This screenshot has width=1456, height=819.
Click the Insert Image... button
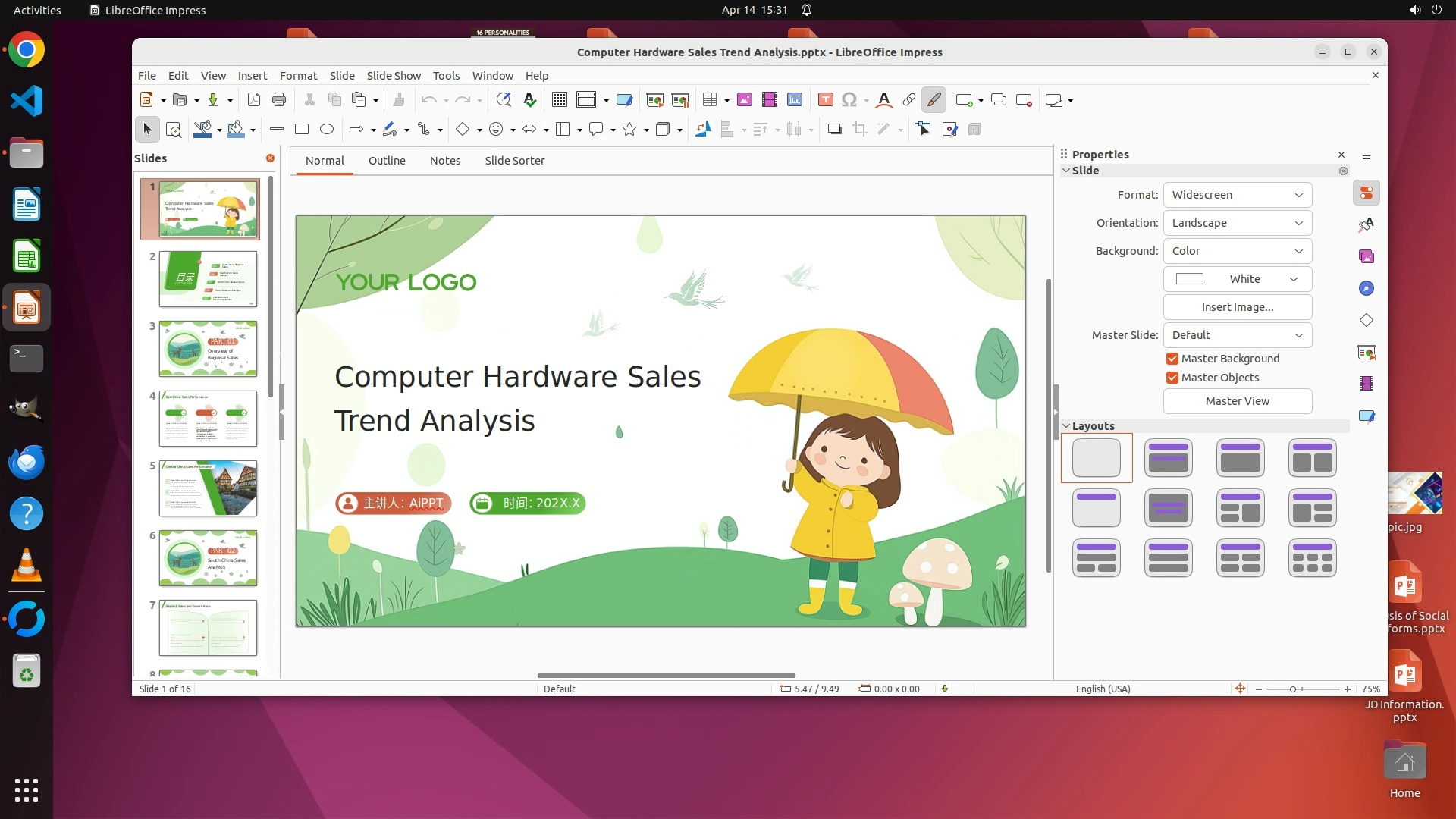coord(1237,307)
